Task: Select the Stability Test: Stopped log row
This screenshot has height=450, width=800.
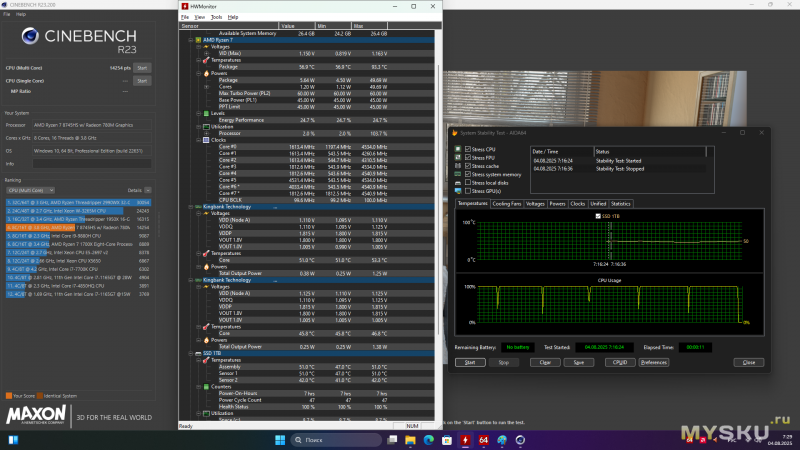Action: [x=618, y=169]
